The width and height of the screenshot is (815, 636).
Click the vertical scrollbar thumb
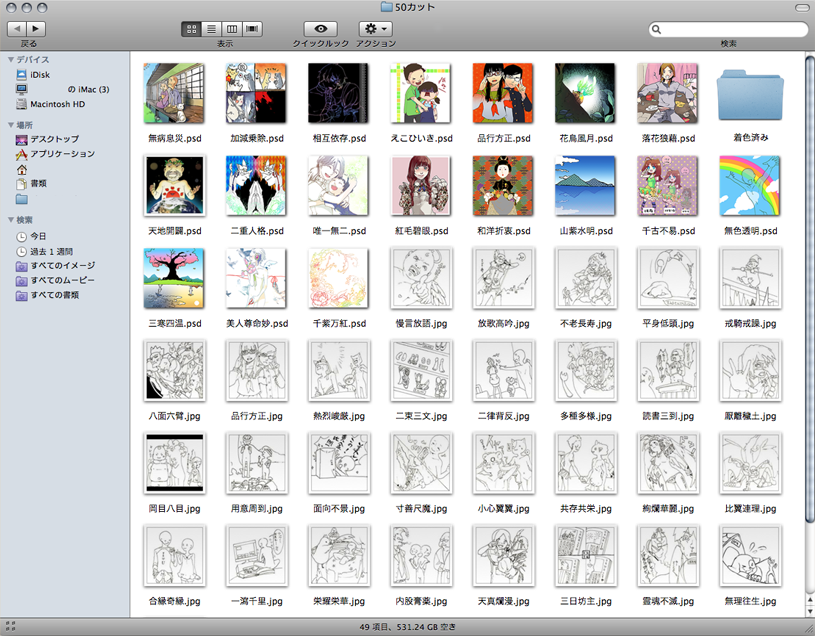click(x=810, y=287)
